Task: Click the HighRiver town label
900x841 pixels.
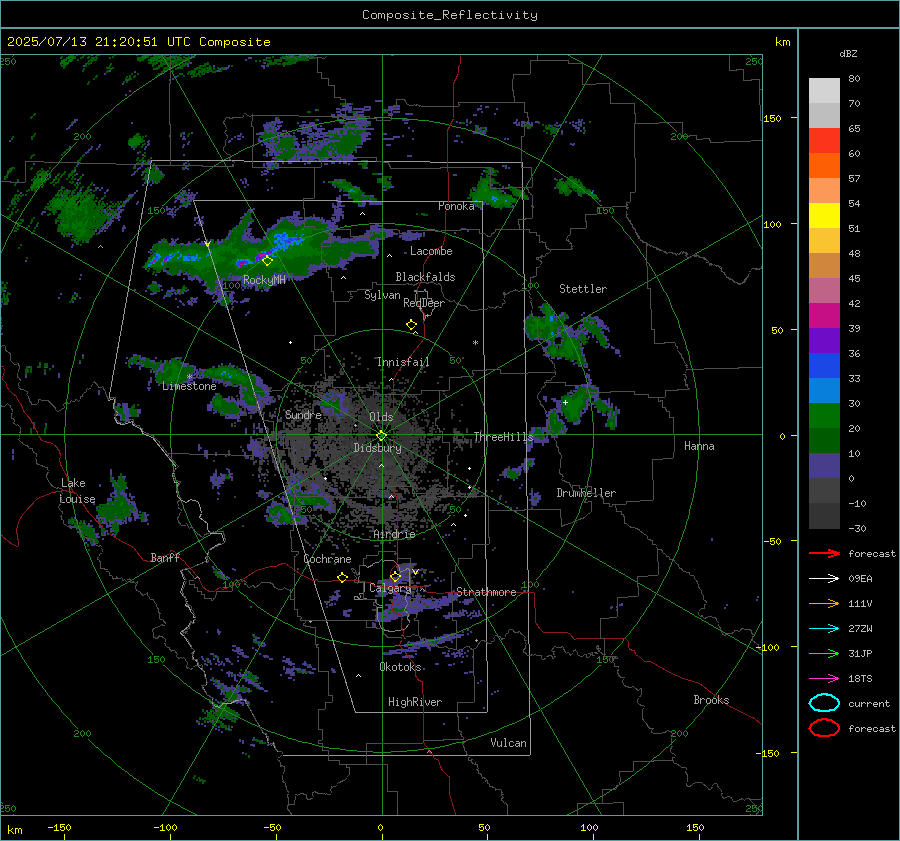Action: [415, 702]
